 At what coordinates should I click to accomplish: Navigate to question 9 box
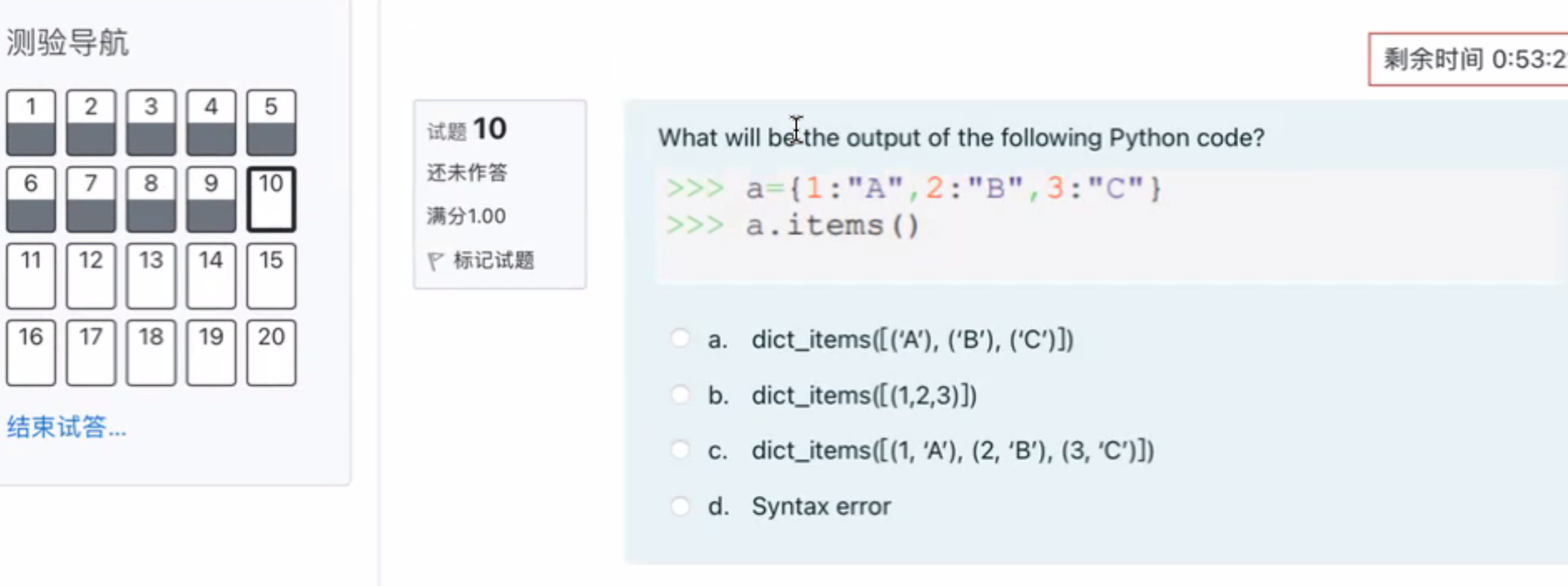[212, 199]
